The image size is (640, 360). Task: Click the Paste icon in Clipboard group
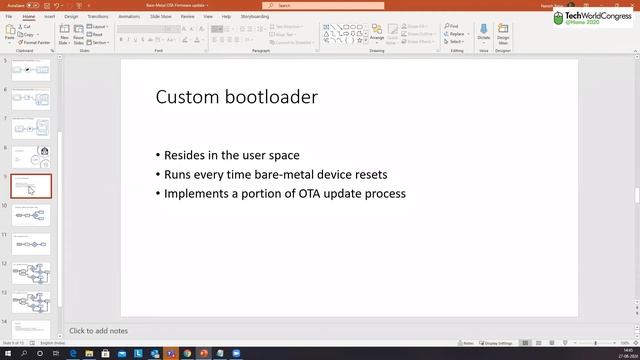pos(10,30)
